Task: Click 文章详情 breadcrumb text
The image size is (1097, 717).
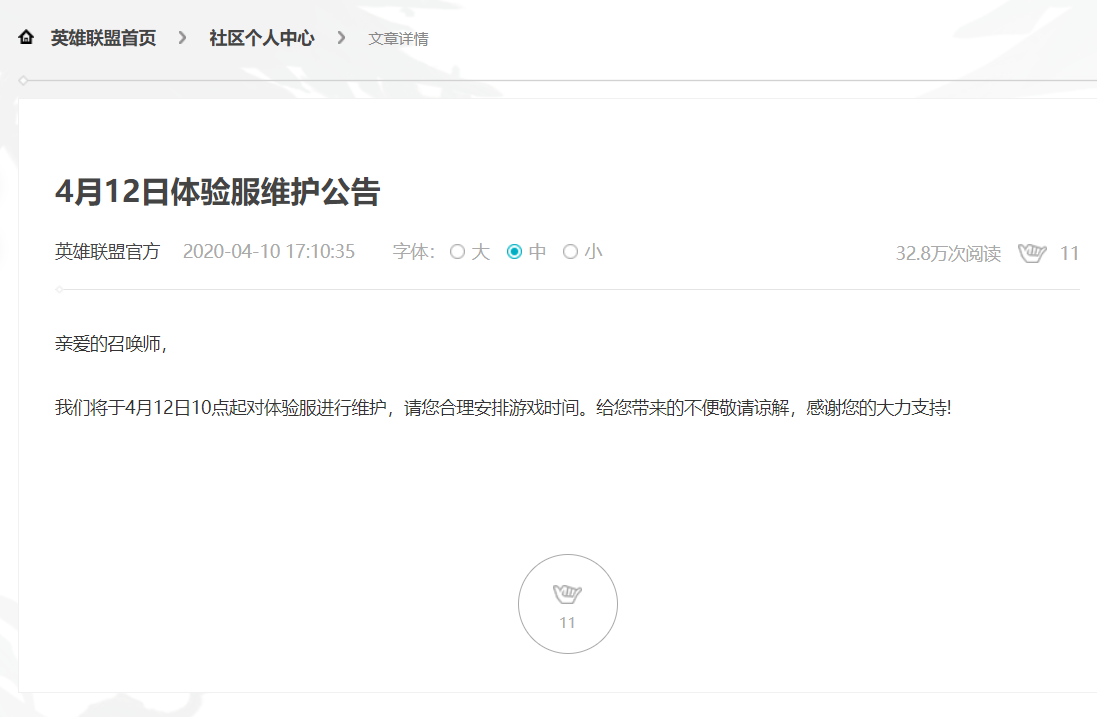Action: (398, 39)
